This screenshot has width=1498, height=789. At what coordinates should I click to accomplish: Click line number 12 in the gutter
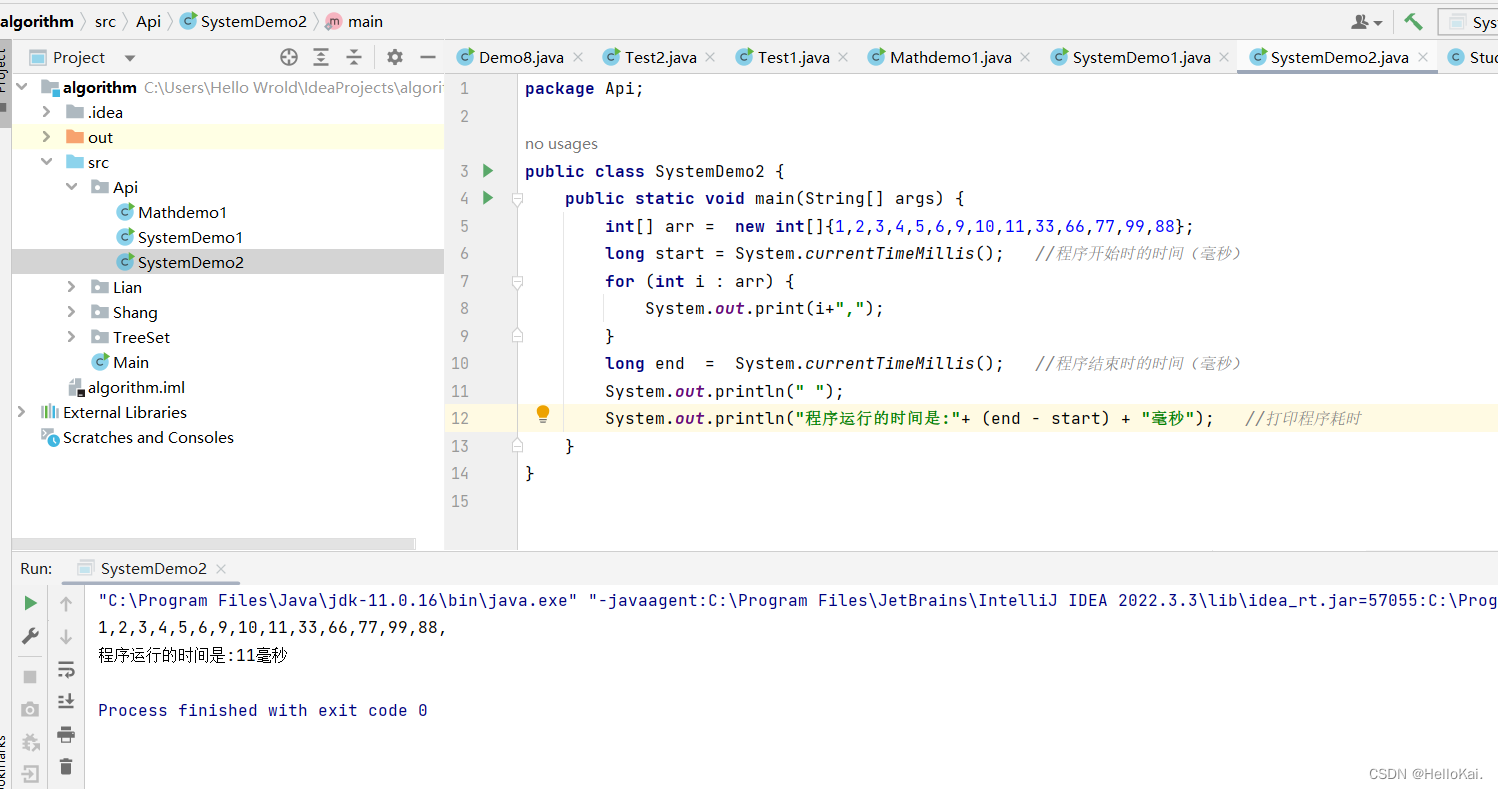pos(460,418)
